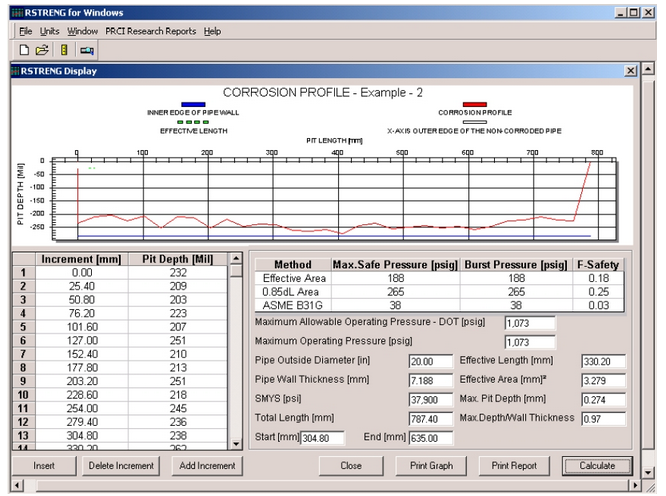Click increment cell 127.00
This screenshot has width=666, height=496.
pos(82,341)
